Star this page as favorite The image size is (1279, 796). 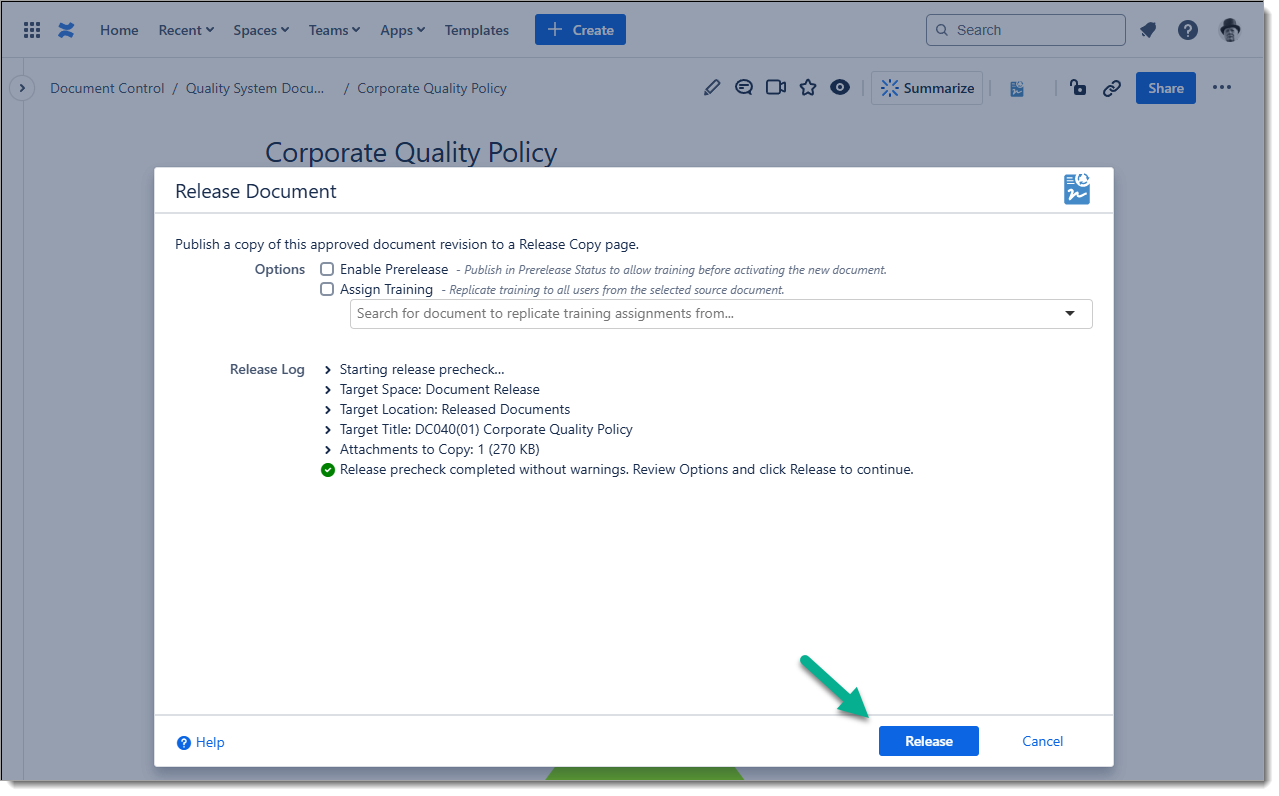[808, 88]
